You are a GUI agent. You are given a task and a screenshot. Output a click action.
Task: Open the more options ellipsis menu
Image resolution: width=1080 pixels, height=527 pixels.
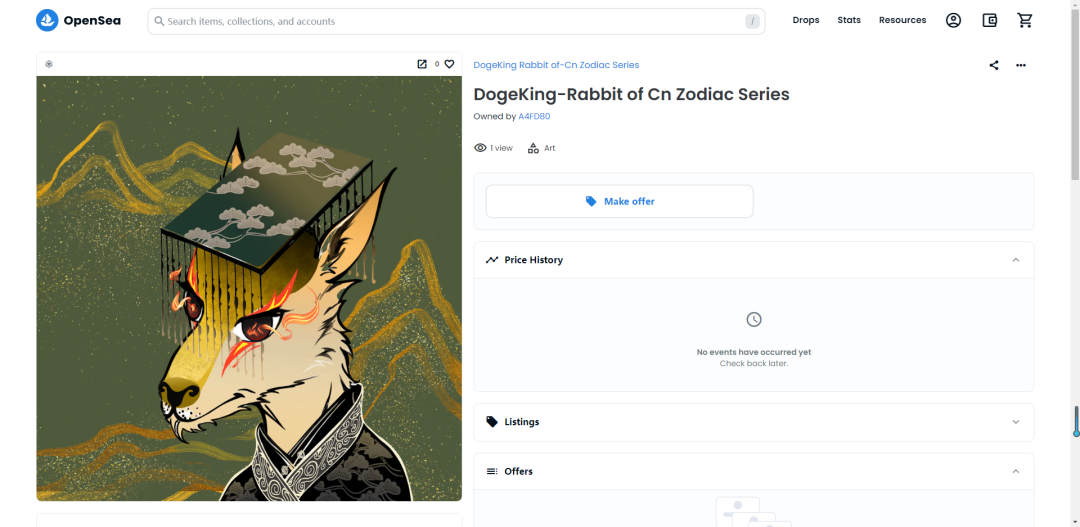point(1020,65)
